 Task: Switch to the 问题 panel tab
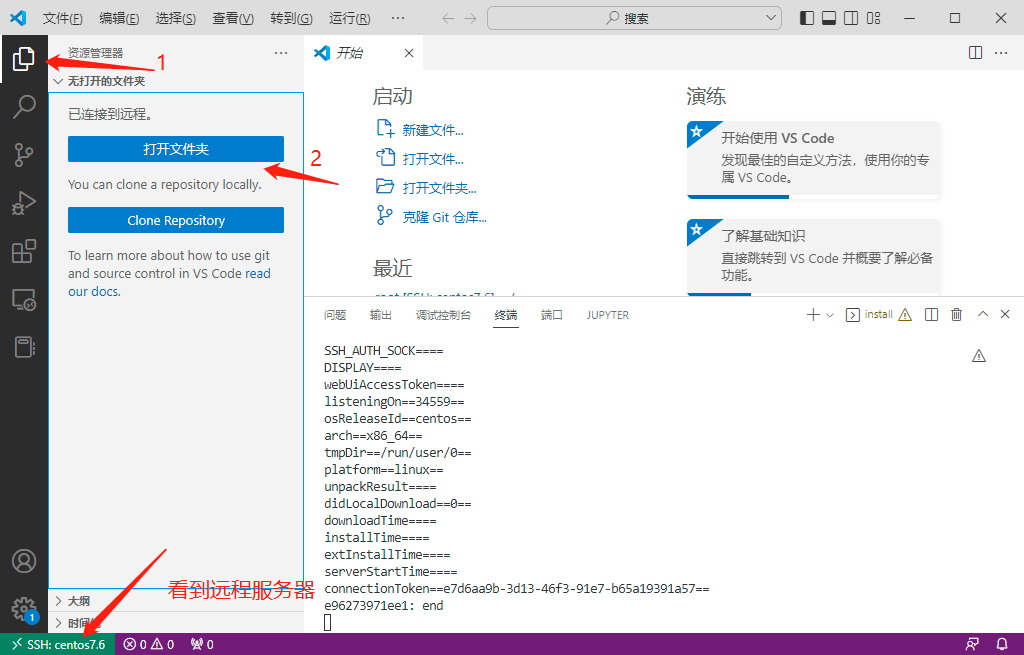[x=335, y=315]
